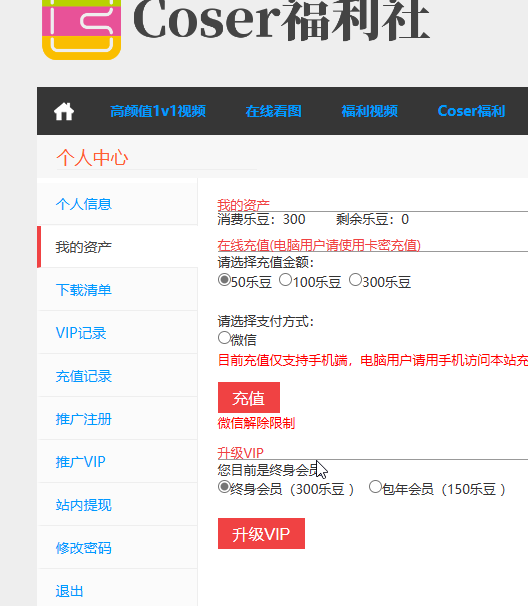Screen dimensions: 528x606
Task: Select 微信 as payment method
Action: pos(224,338)
